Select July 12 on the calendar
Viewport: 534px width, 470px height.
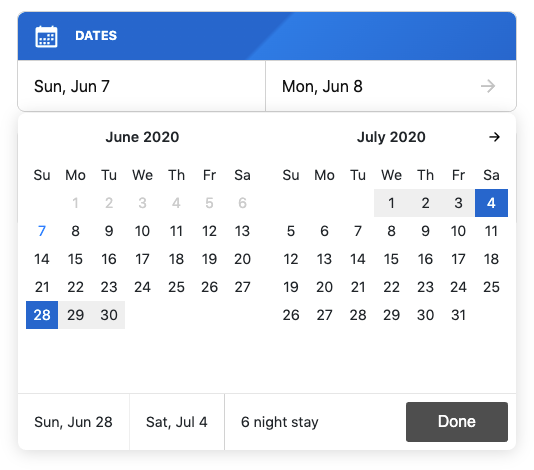click(x=290, y=259)
